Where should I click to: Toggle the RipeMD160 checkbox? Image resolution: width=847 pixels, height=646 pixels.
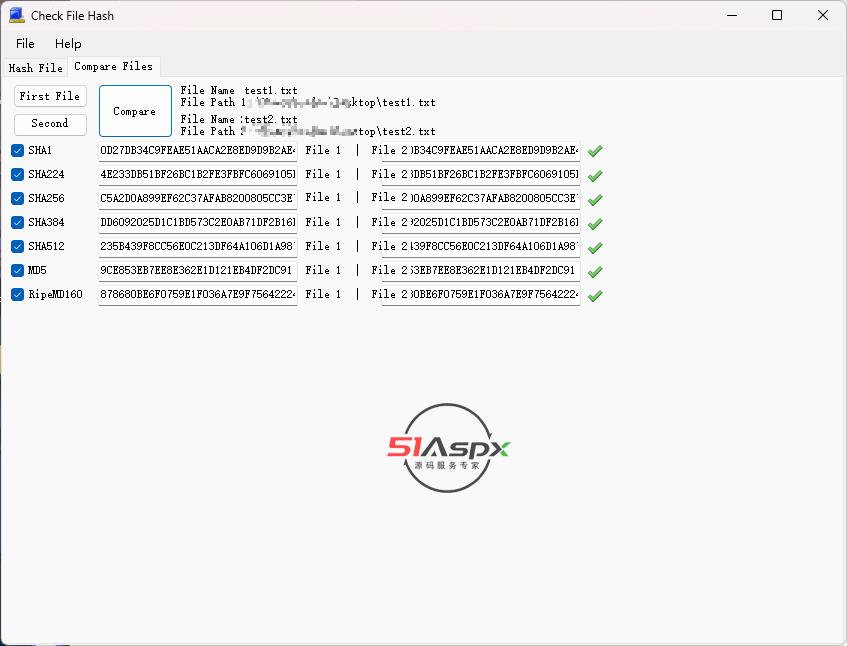(x=17, y=294)
